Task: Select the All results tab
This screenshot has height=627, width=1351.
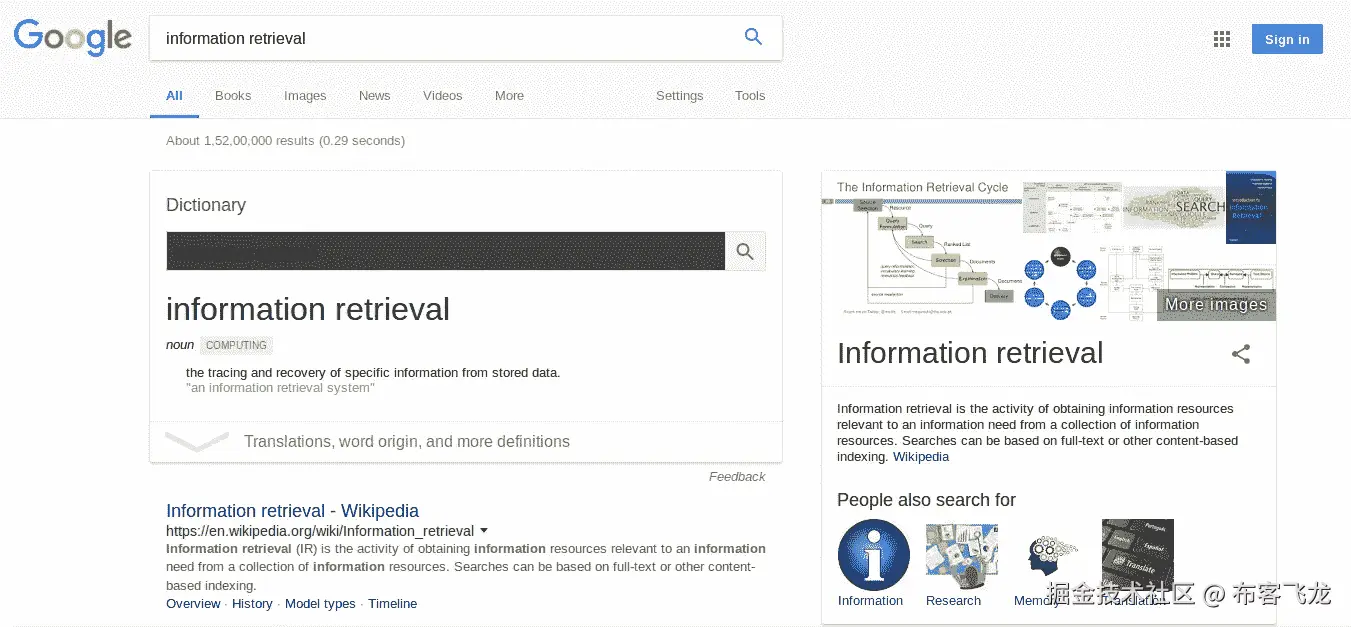Action: point(174,96)
